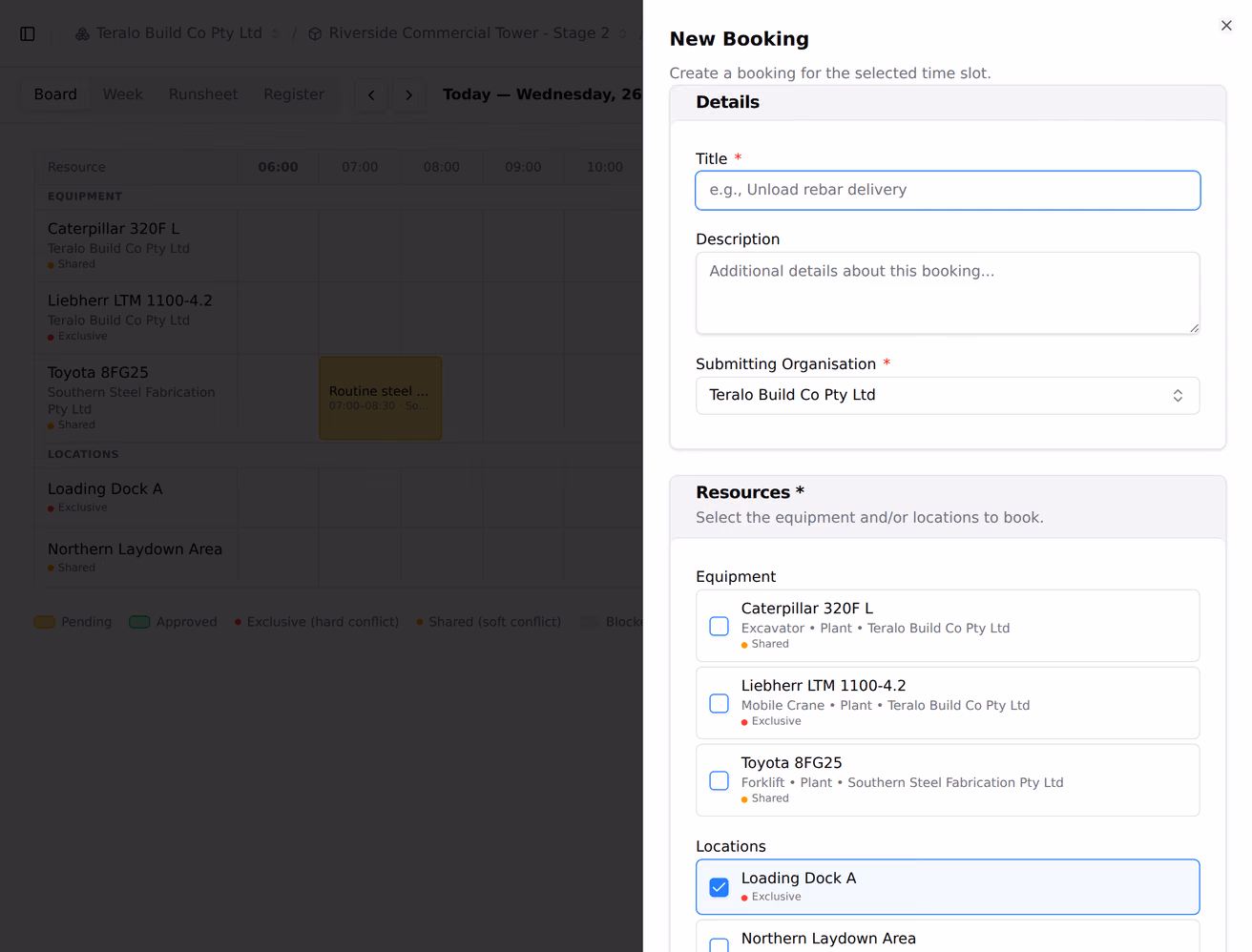Click the Description text area
The image size is (1252, 952).
(x=948, y=293)
